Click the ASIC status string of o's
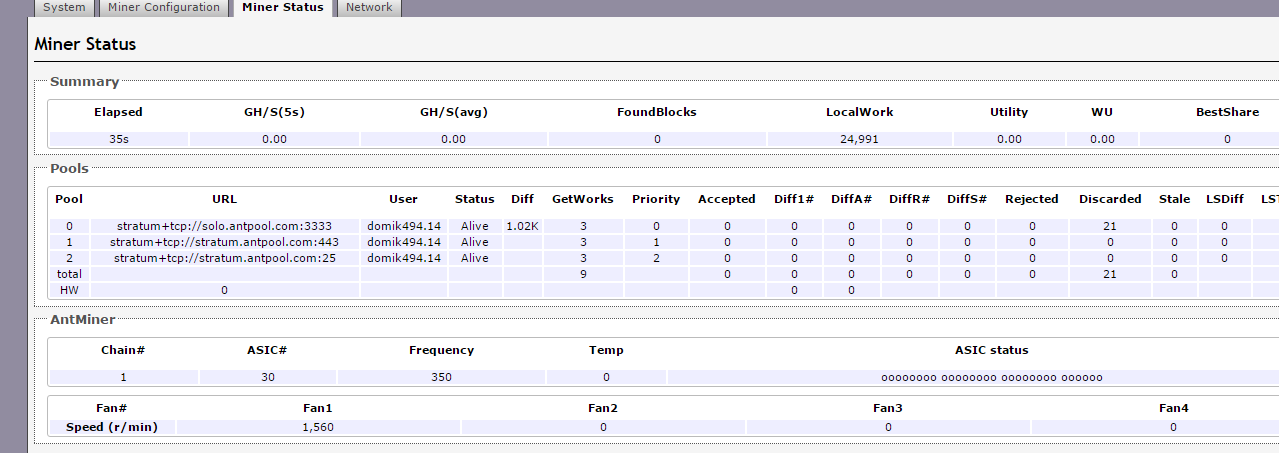This screenshot has width=1279, height=453. coord(992,378)
